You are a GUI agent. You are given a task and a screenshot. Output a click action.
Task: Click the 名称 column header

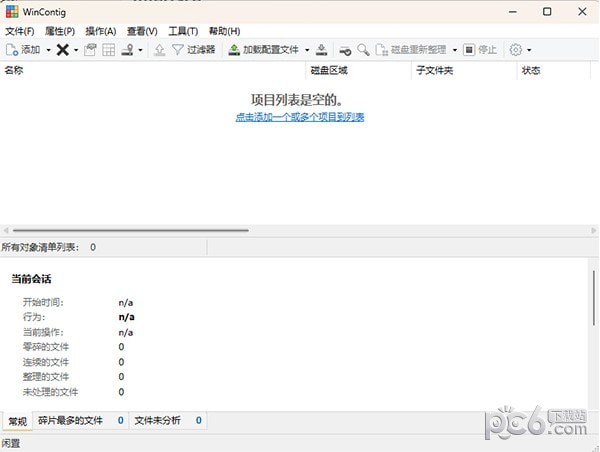click(153, 70)
